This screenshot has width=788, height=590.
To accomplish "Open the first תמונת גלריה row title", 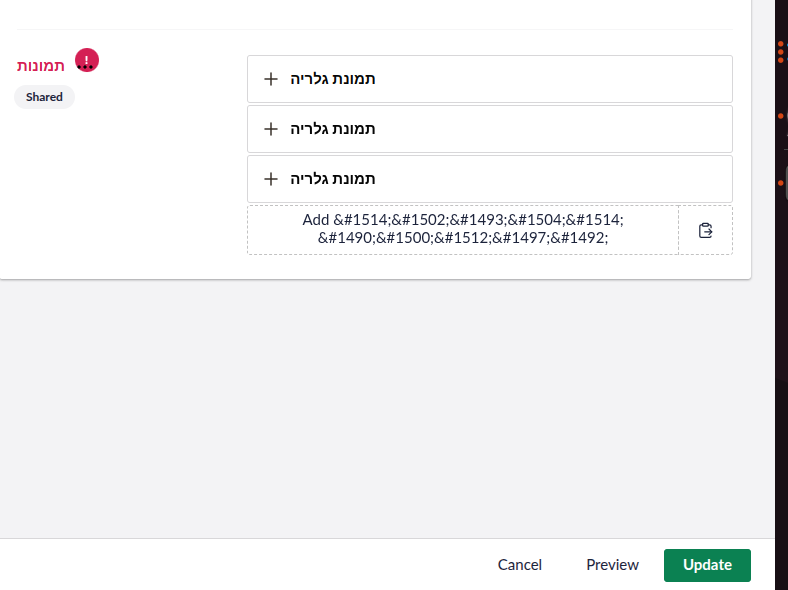I will point(333,79).
